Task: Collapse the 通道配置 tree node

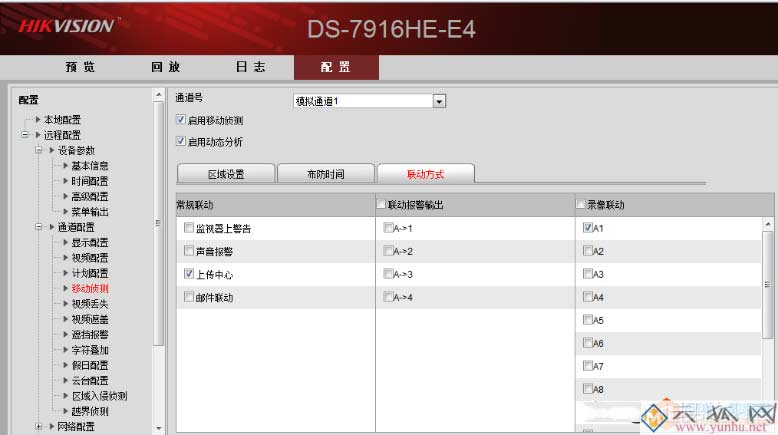Action: (x=38, y=227)
